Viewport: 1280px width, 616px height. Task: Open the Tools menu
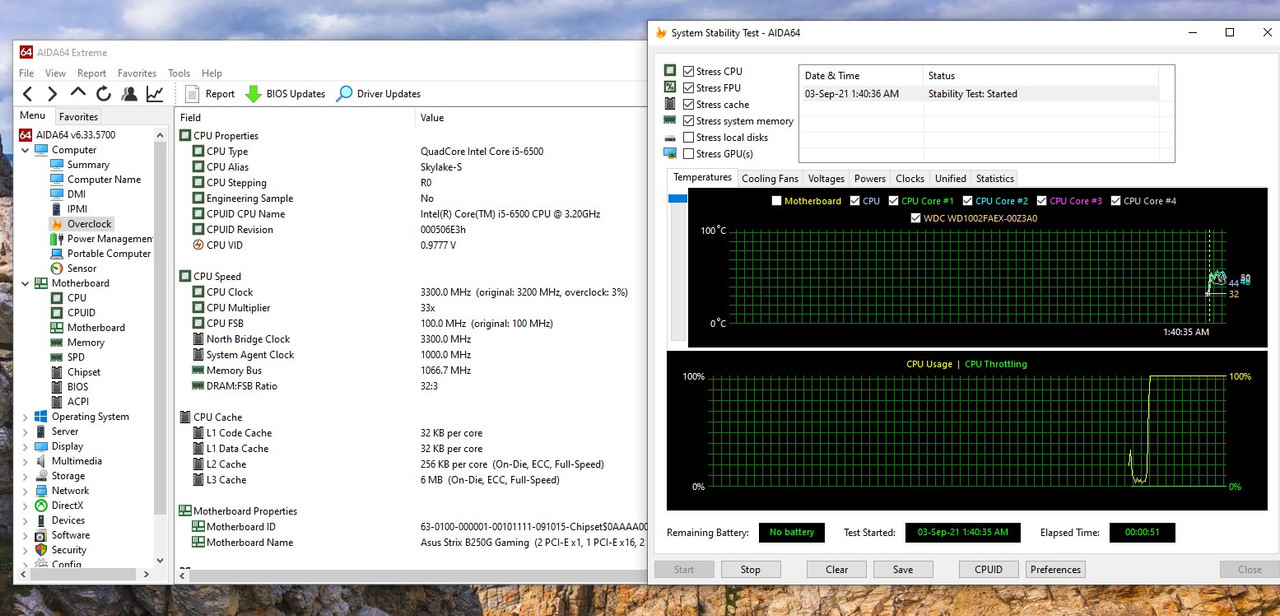(x=179, y=73)
